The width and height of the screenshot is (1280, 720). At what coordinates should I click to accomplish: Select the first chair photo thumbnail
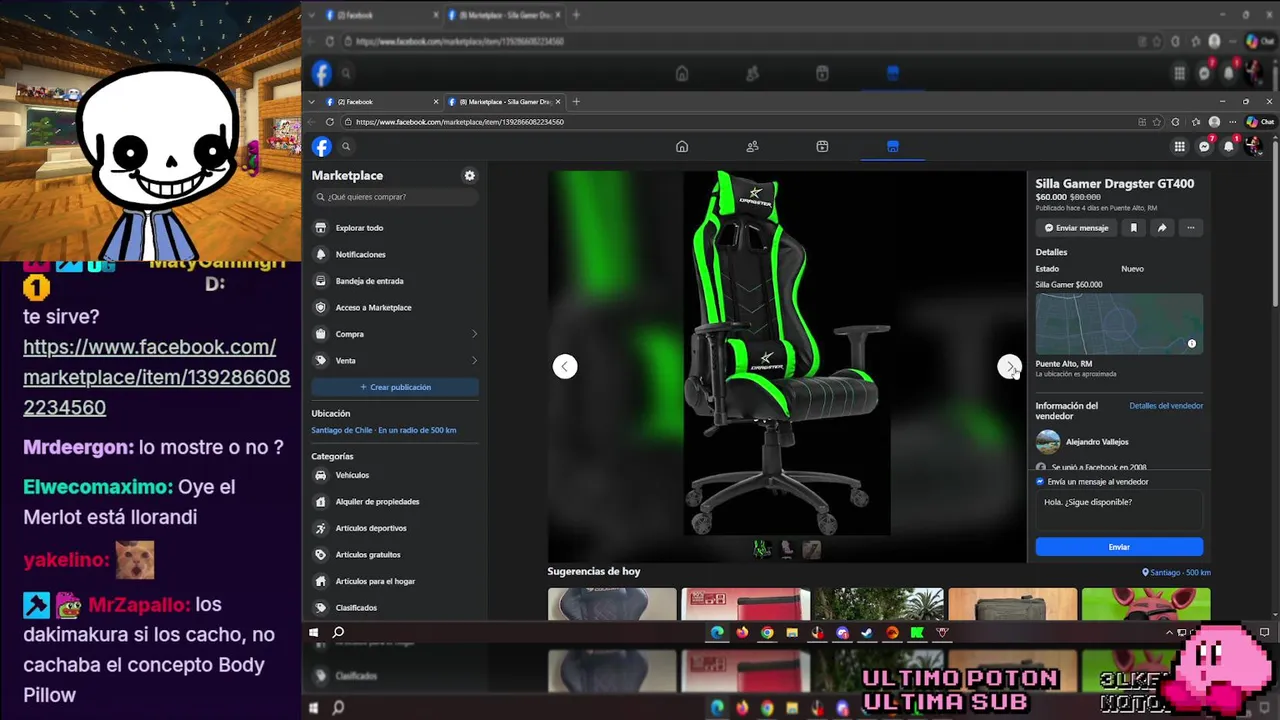(762, 549)
